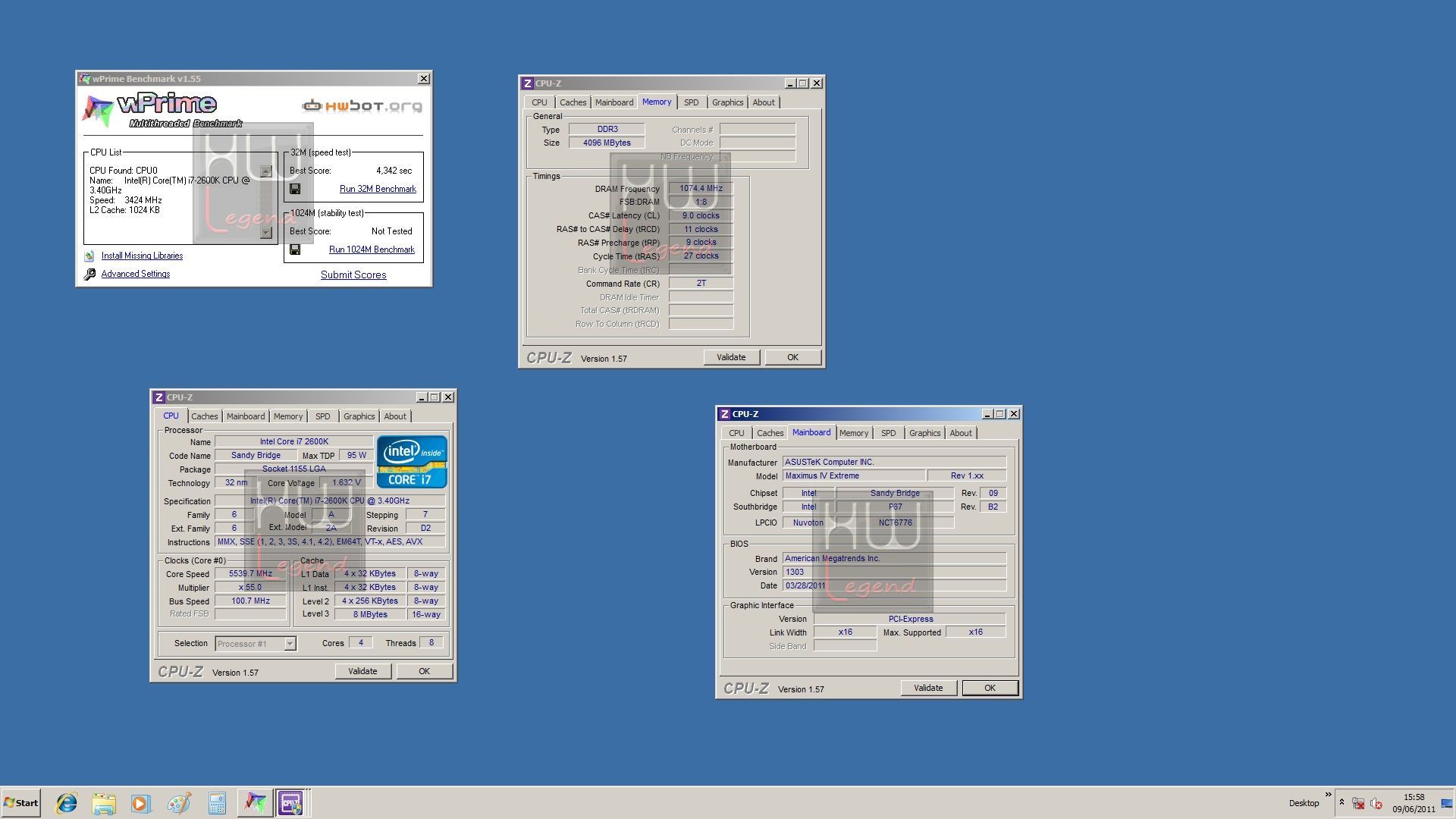Click the Core Voltage value 1.632 V
The width and height of the screenshot is (1456, 819).
(x=346, y=483)
